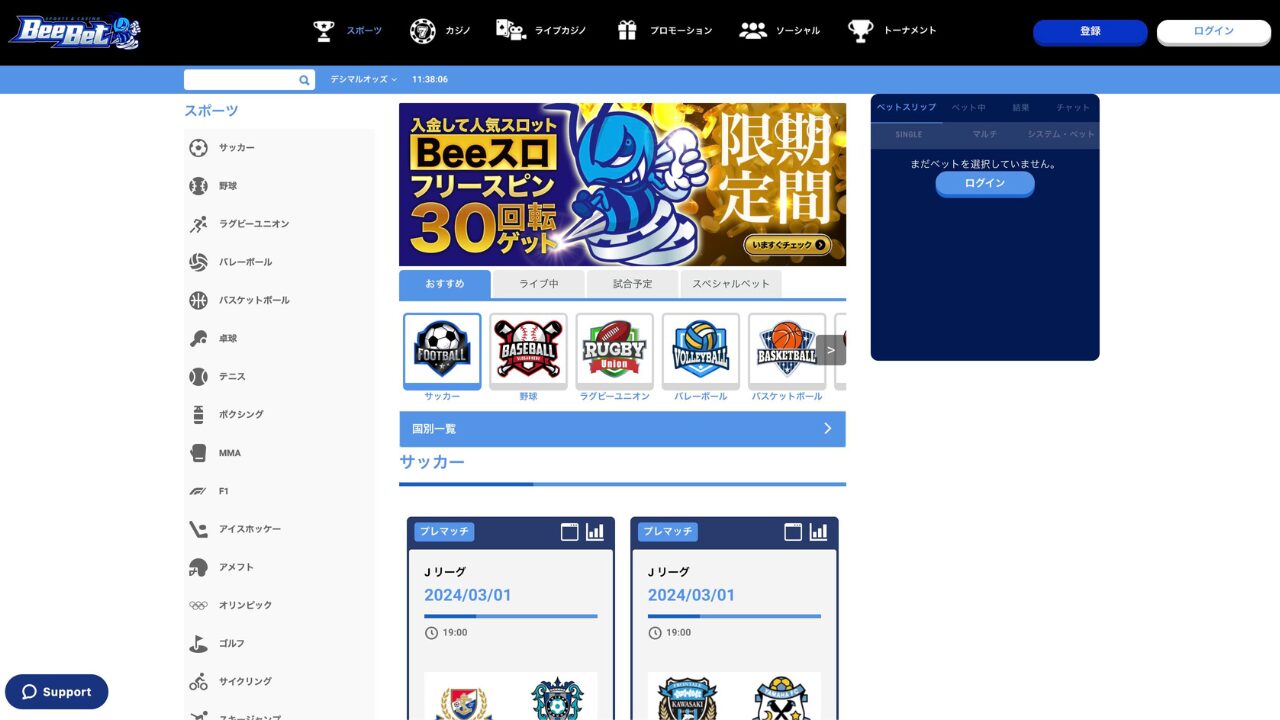The image size is (1280, 720).
Task: Open the デシマルオッズ odds format dropdown
Action: pos(364,79)
